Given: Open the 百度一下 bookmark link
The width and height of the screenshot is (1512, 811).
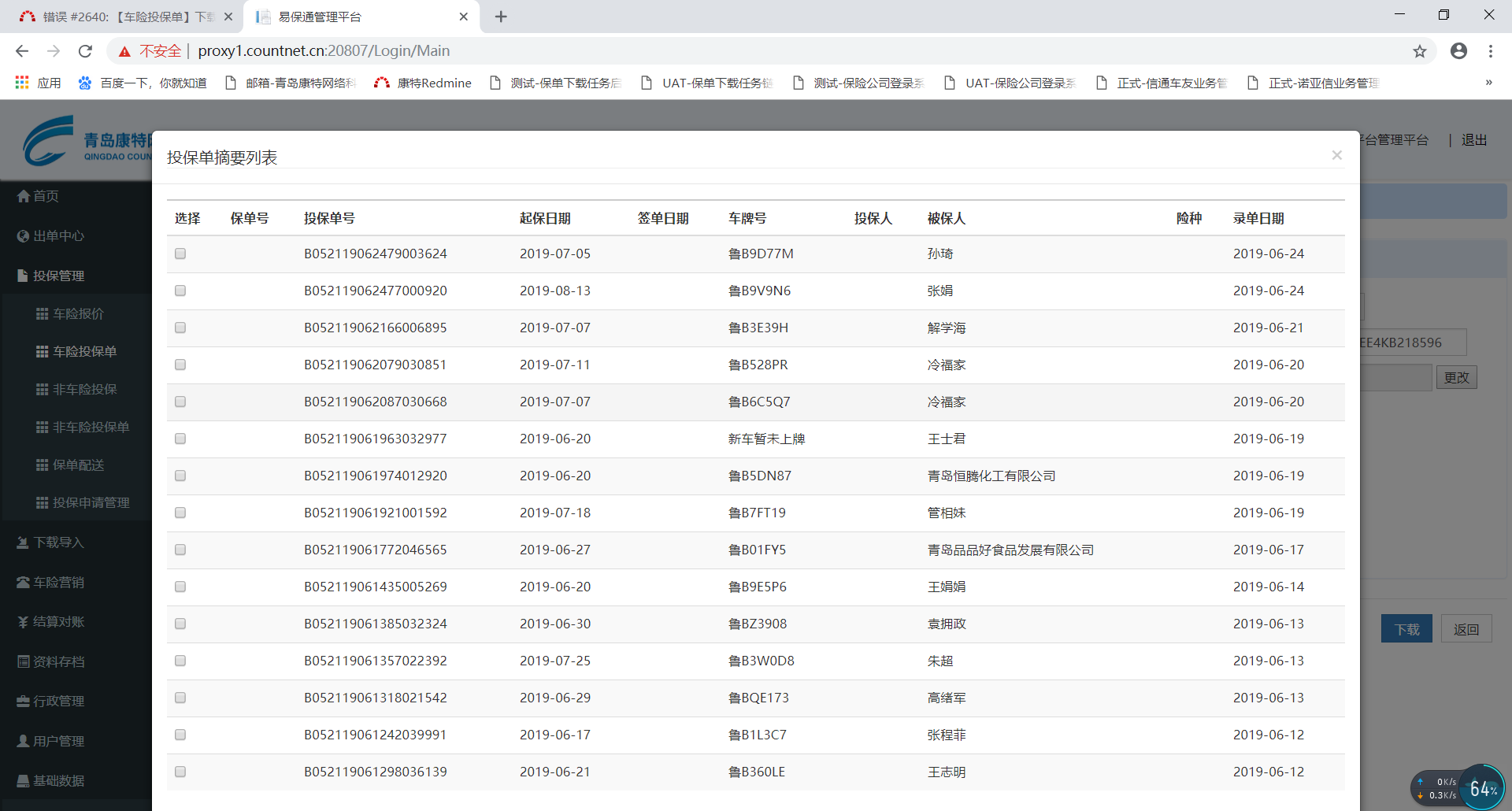Looking at the screenshot, I should [143, 83].
